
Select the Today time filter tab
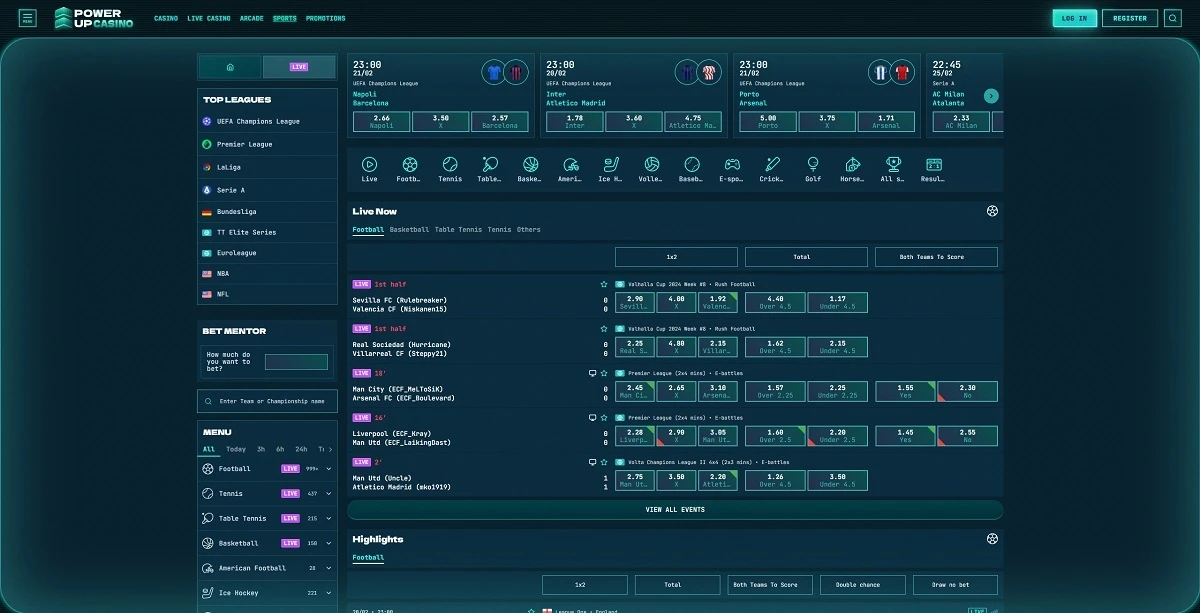pos(236,449)
